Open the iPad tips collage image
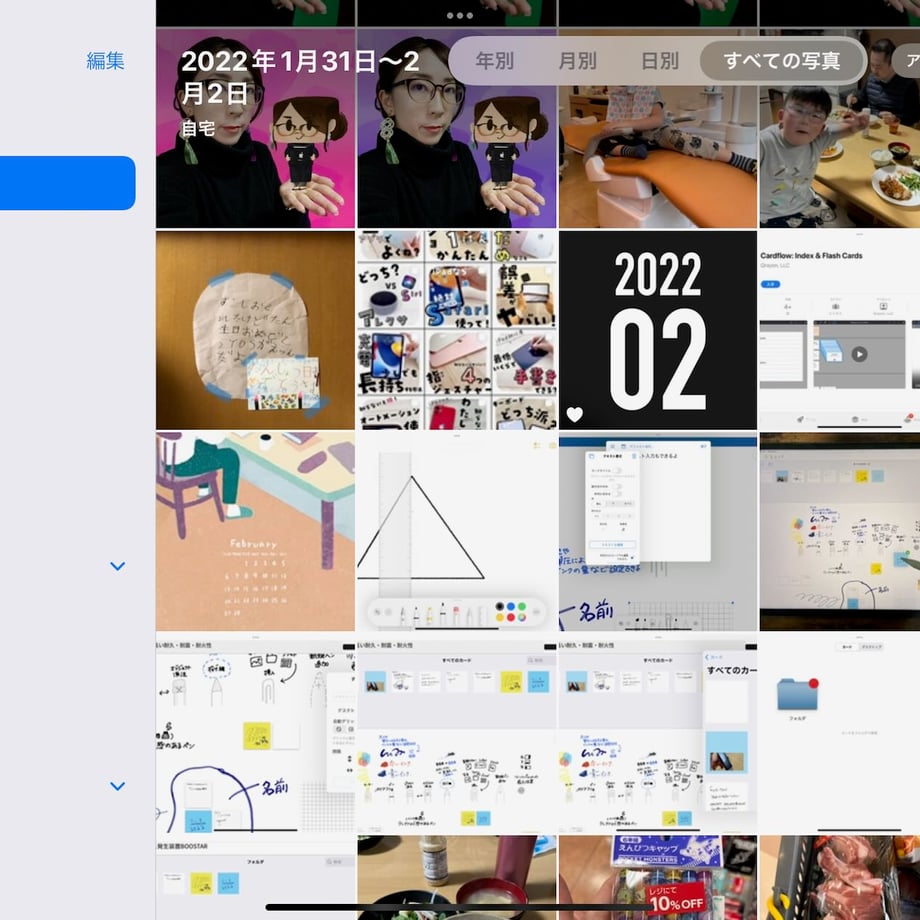920x920 pixels. coord(456,330)
